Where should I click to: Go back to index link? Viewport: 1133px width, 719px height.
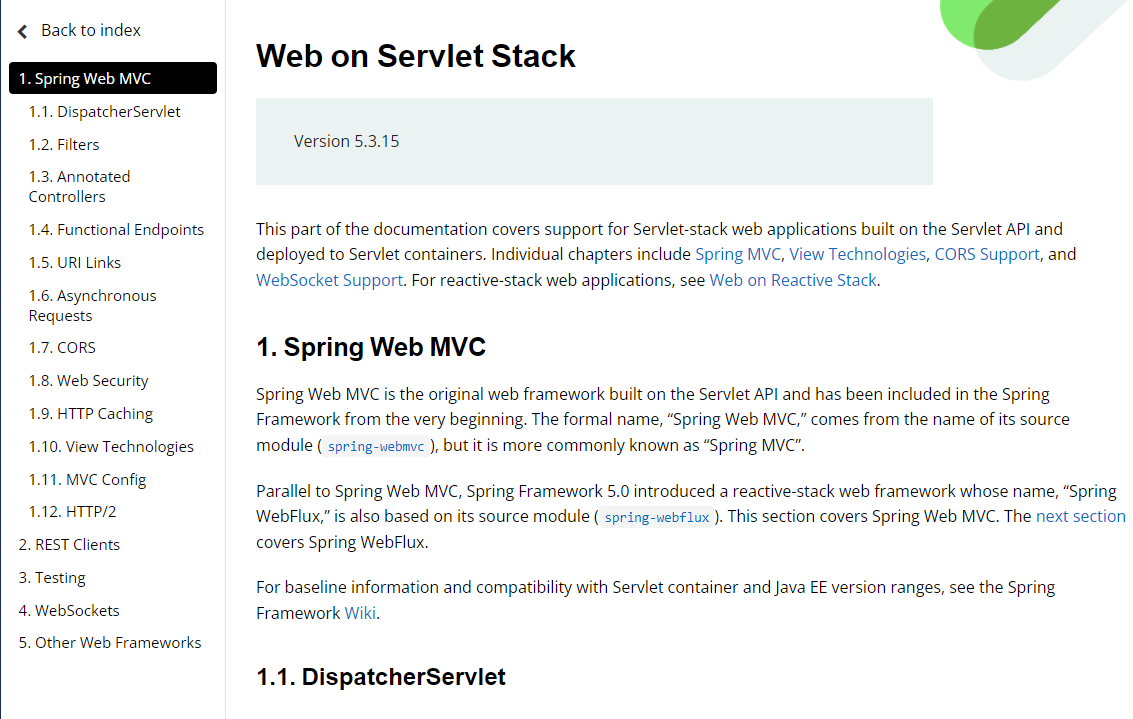tap(90, 30)
